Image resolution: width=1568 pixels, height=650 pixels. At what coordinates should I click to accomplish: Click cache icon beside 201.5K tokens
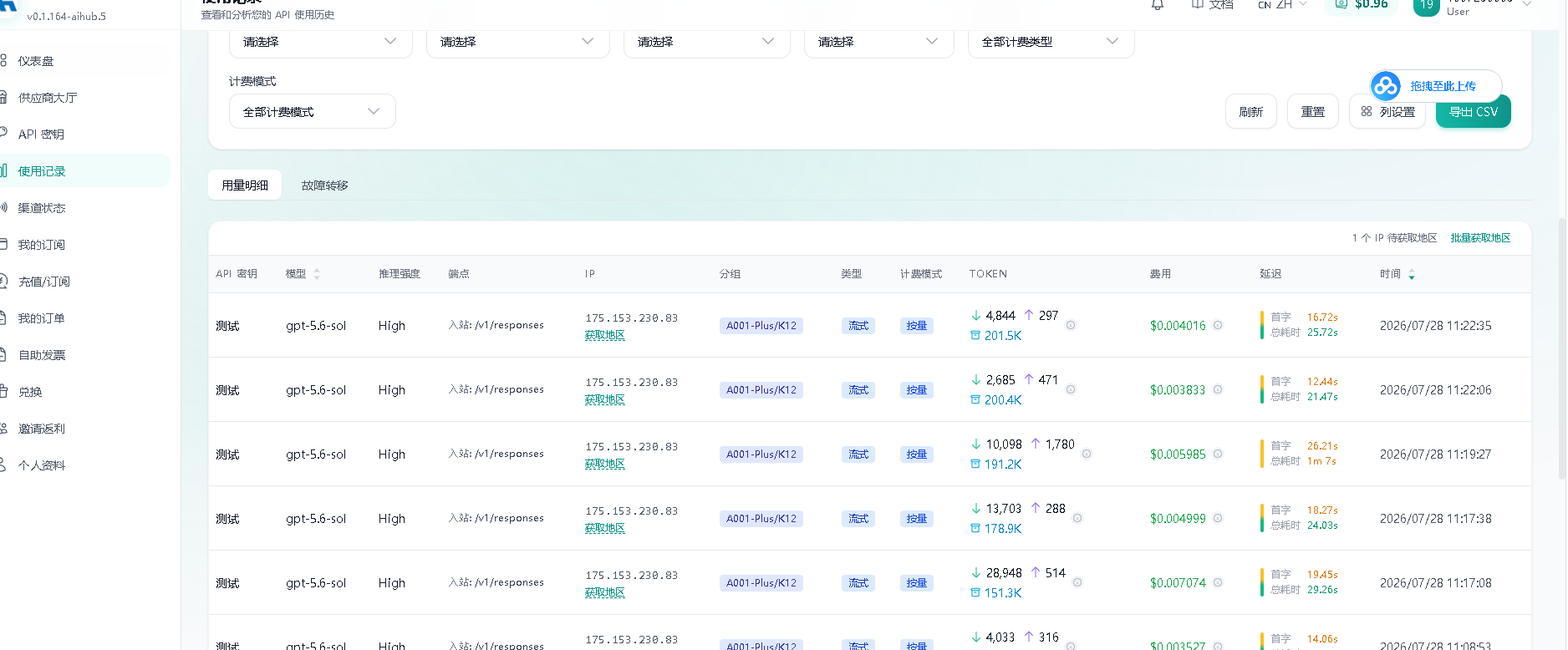(x=975, y=336)
